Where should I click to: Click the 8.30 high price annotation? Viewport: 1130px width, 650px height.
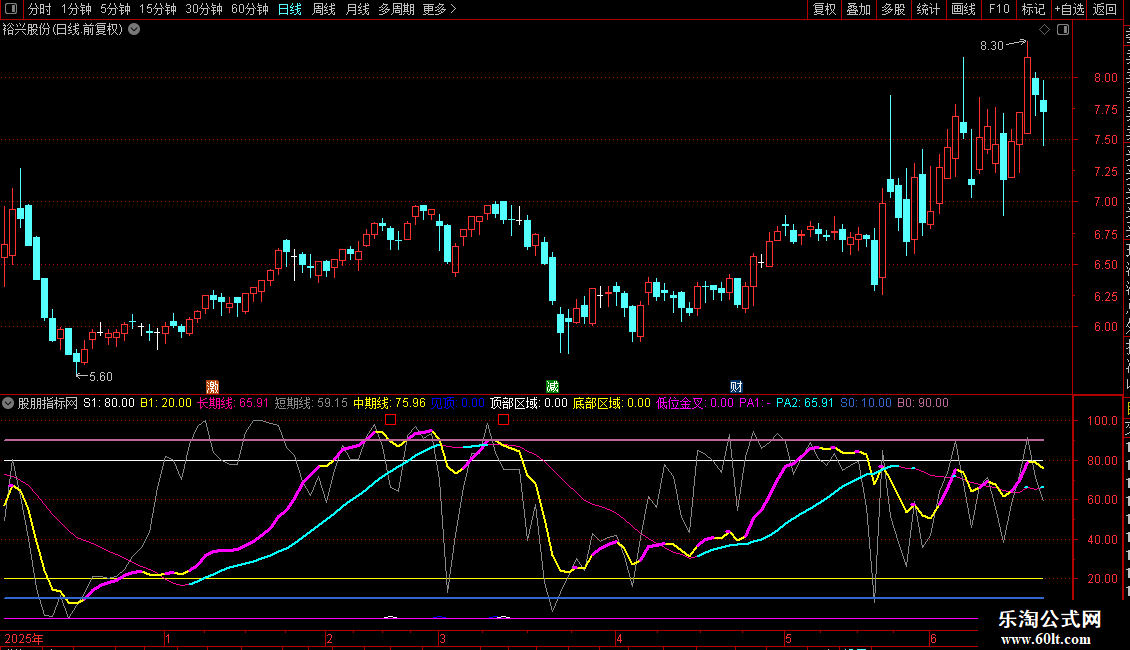pyautogui.click(x=992, y=45)
